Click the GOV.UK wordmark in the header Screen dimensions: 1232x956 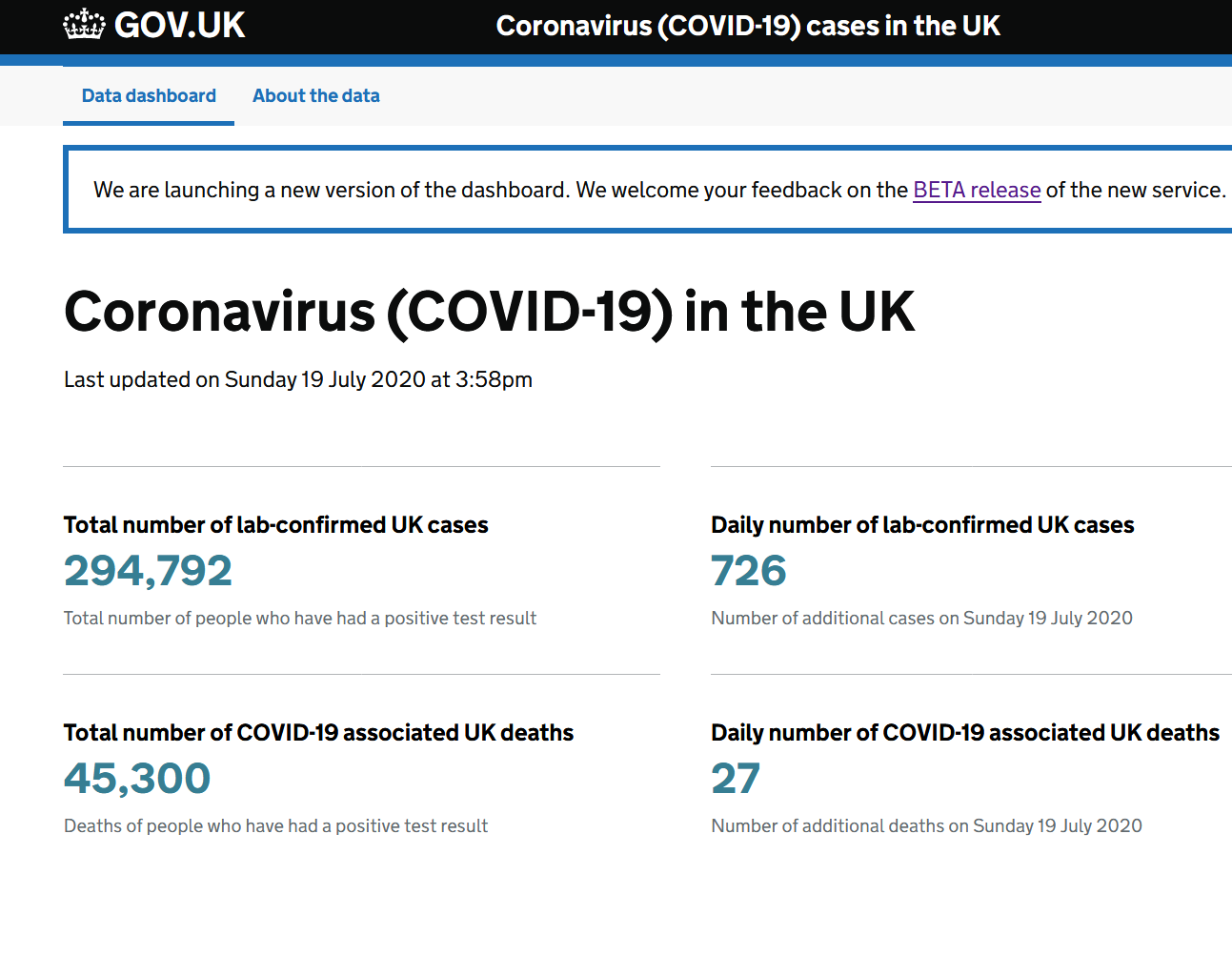click(179, 26)
